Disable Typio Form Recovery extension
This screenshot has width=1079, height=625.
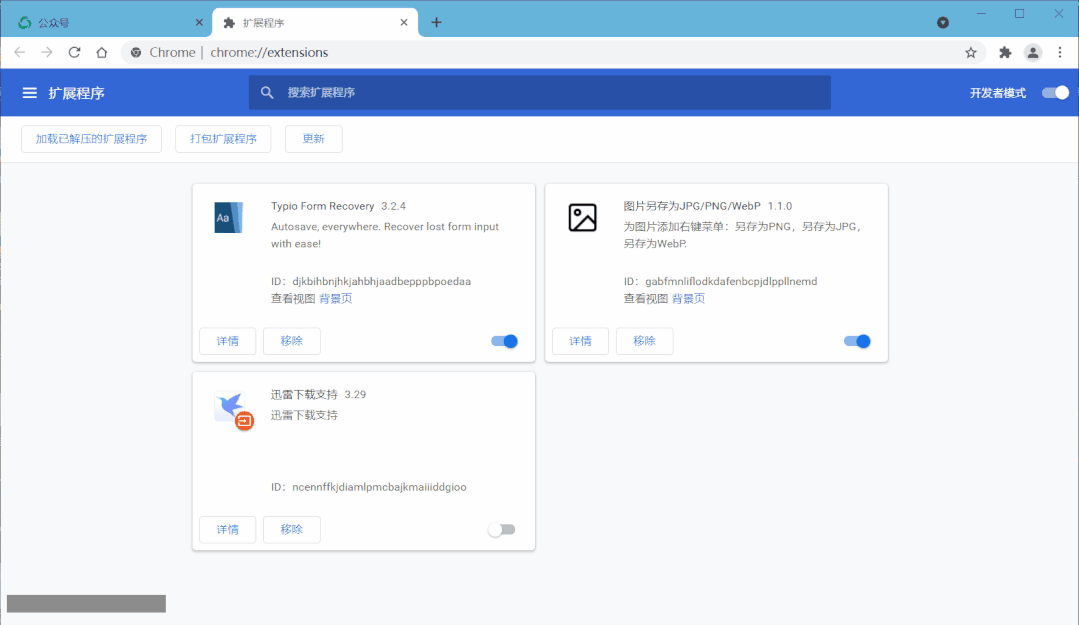click(504, 341)
